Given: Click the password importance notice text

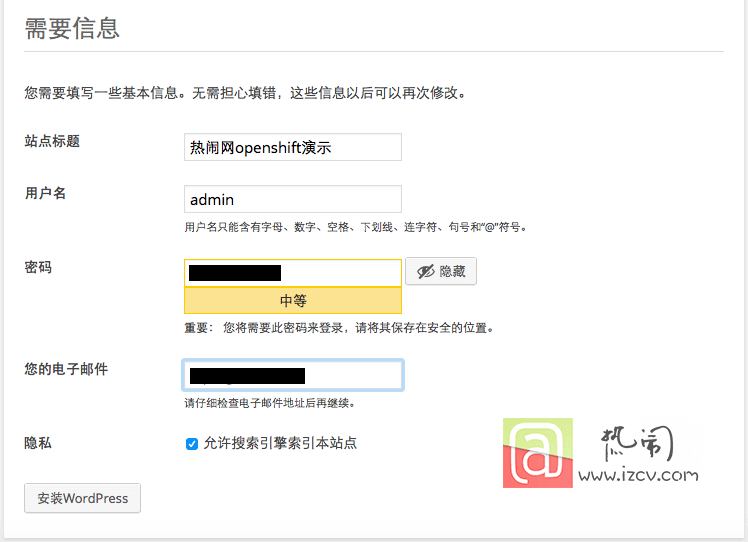Looking at the screenshot, I should (x=339, y=328).
